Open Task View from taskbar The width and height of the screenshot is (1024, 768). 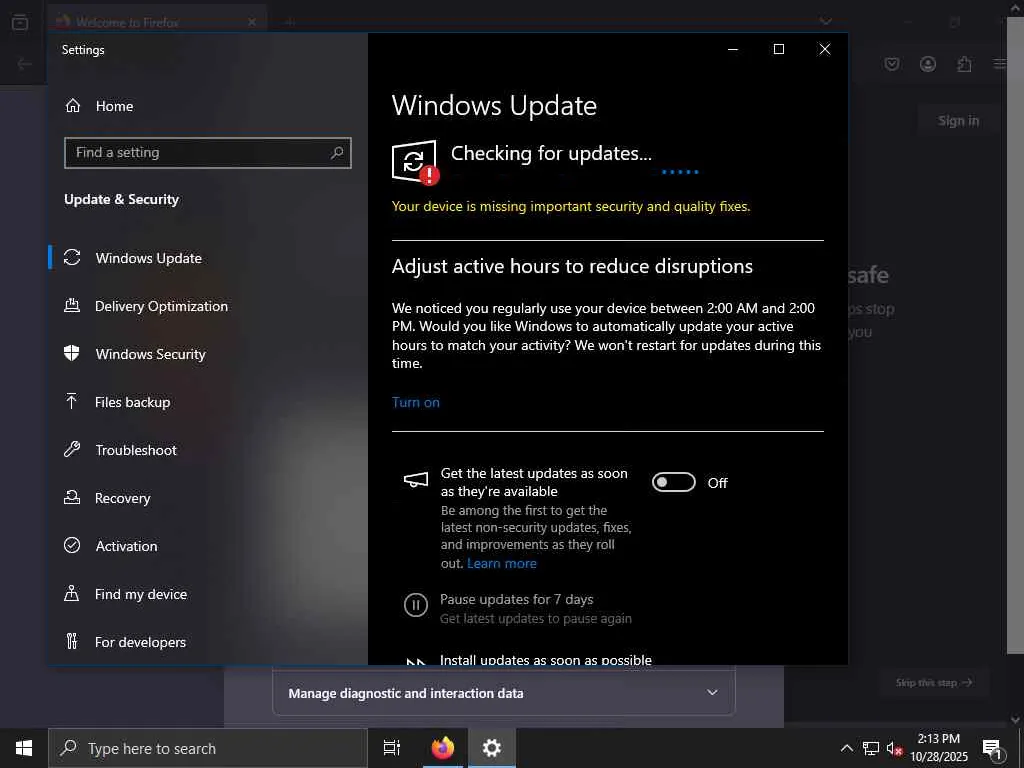tap(392, 748)
